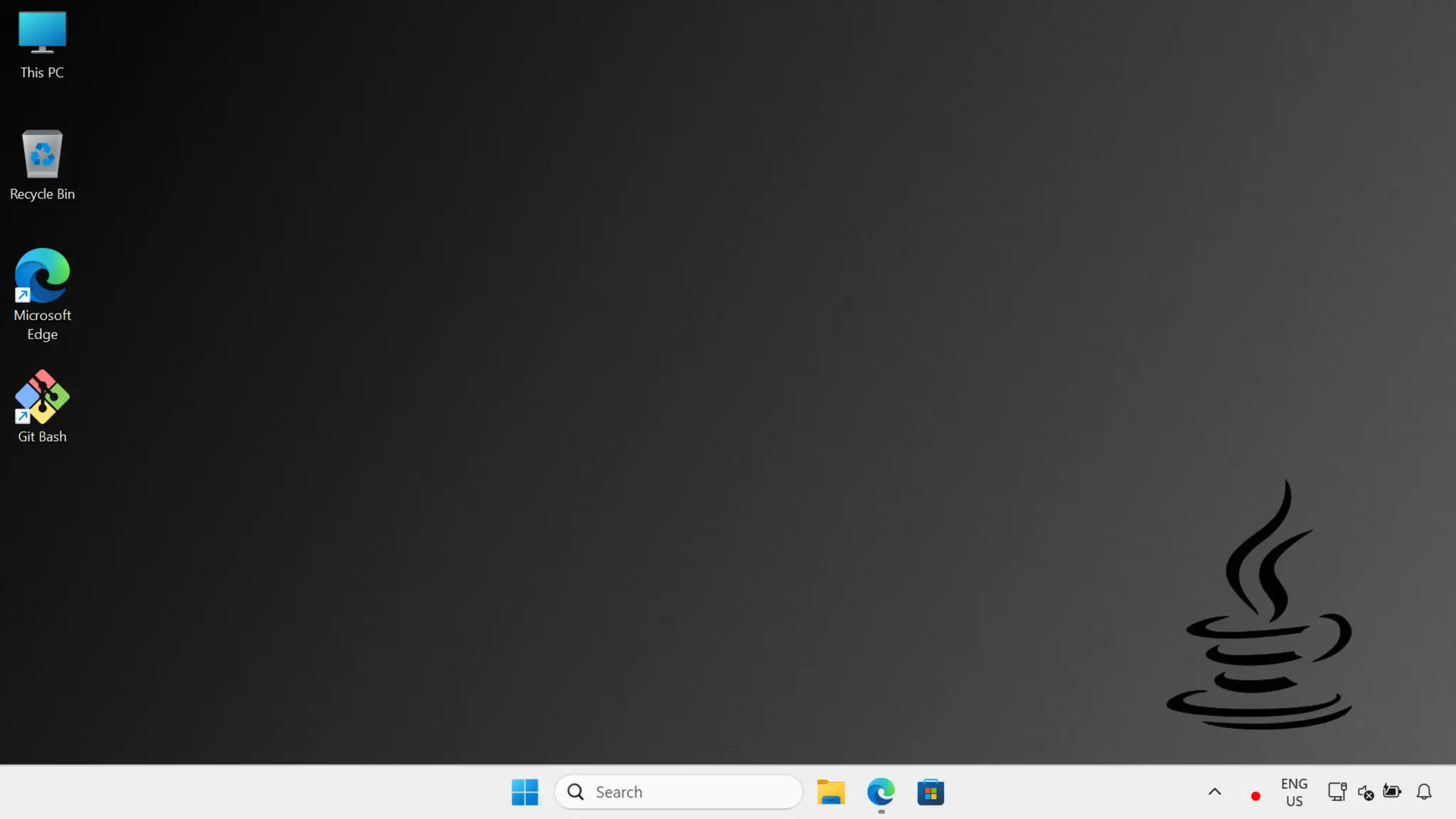This screenshot has width=1456, height=819.
Task: Click the magnifier icon in Search box
Action: [576, 792]
